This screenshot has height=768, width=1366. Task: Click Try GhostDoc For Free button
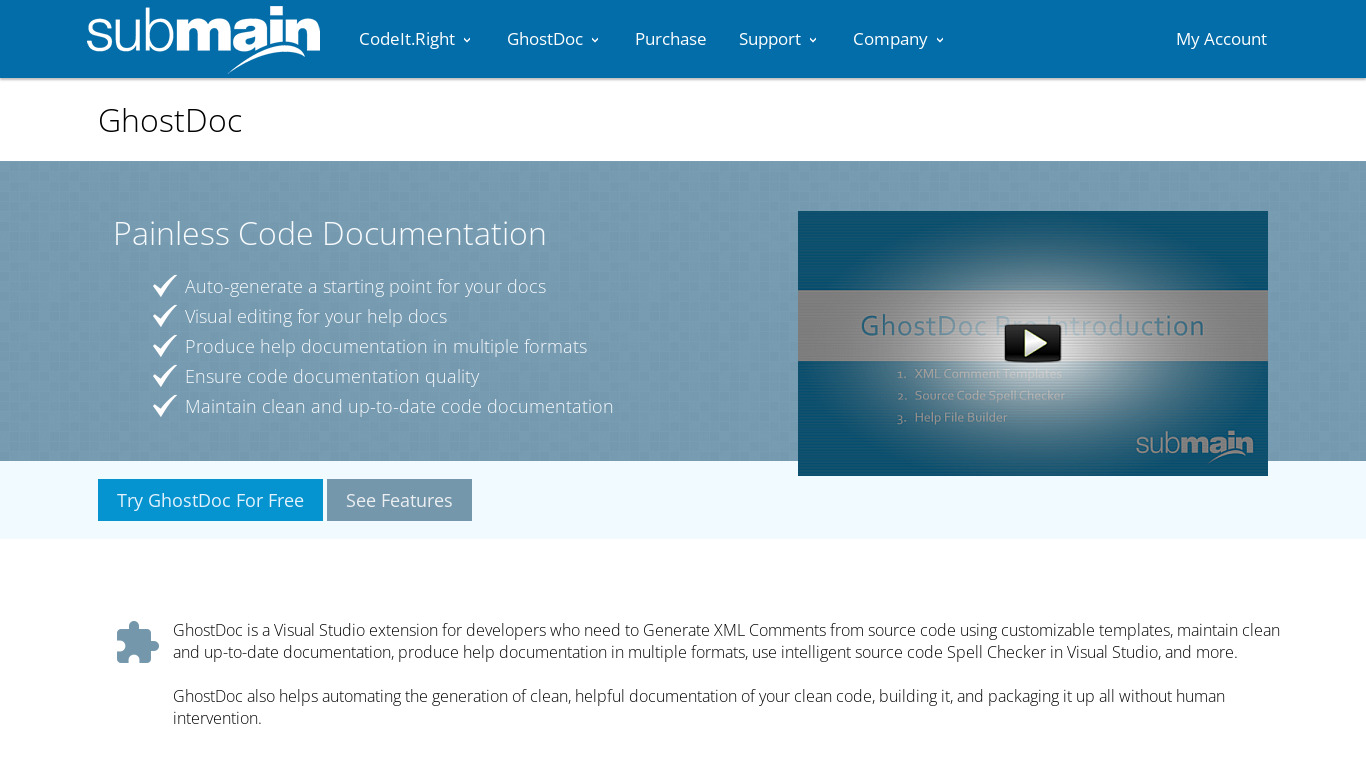[x=210, y=500]
